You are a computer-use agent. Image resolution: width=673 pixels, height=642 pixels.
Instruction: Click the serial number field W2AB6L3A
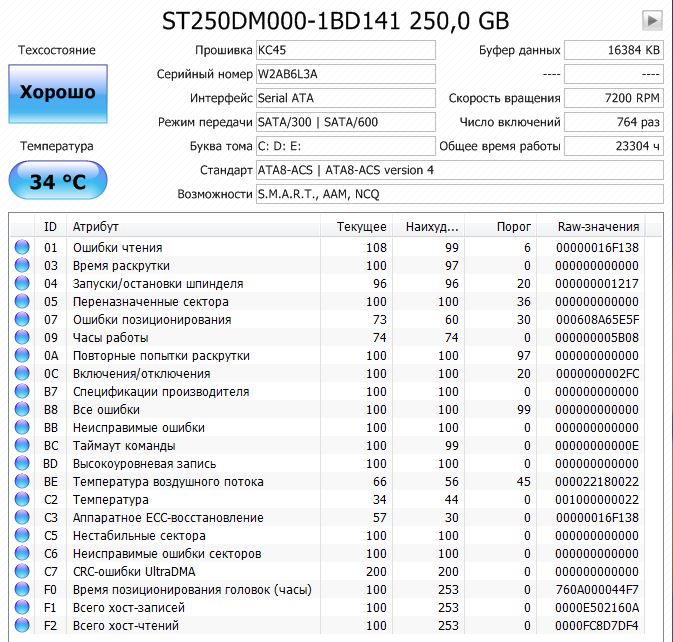(346, 74)
